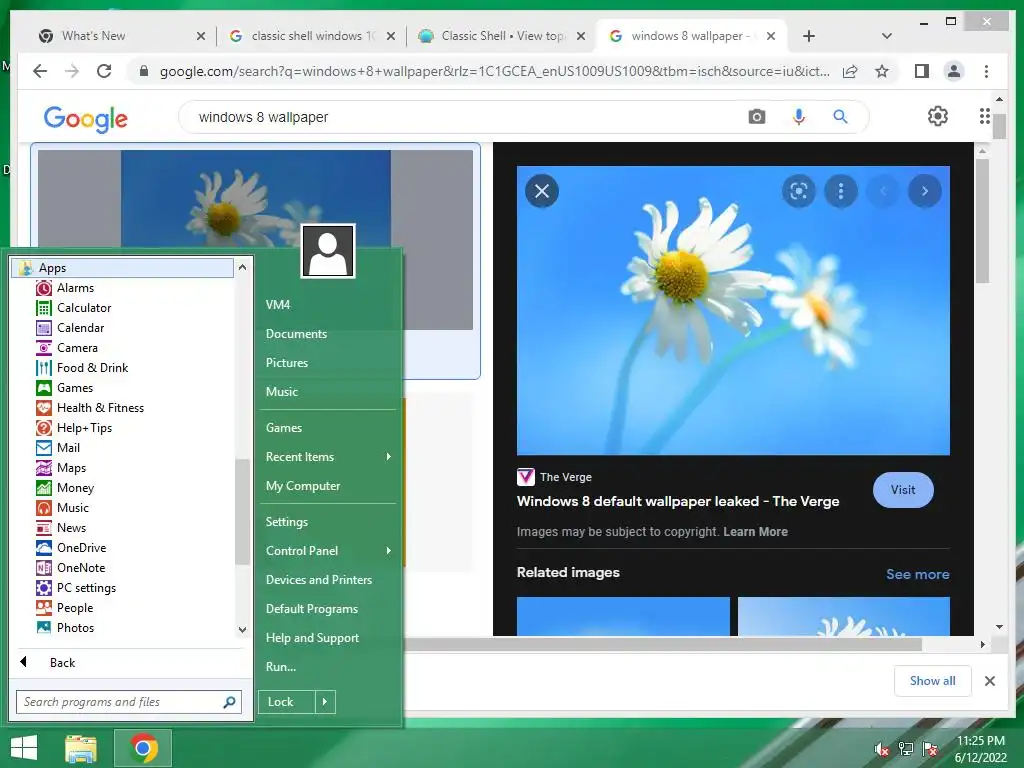Toggle Chrome side panel button

coord(921,71)
